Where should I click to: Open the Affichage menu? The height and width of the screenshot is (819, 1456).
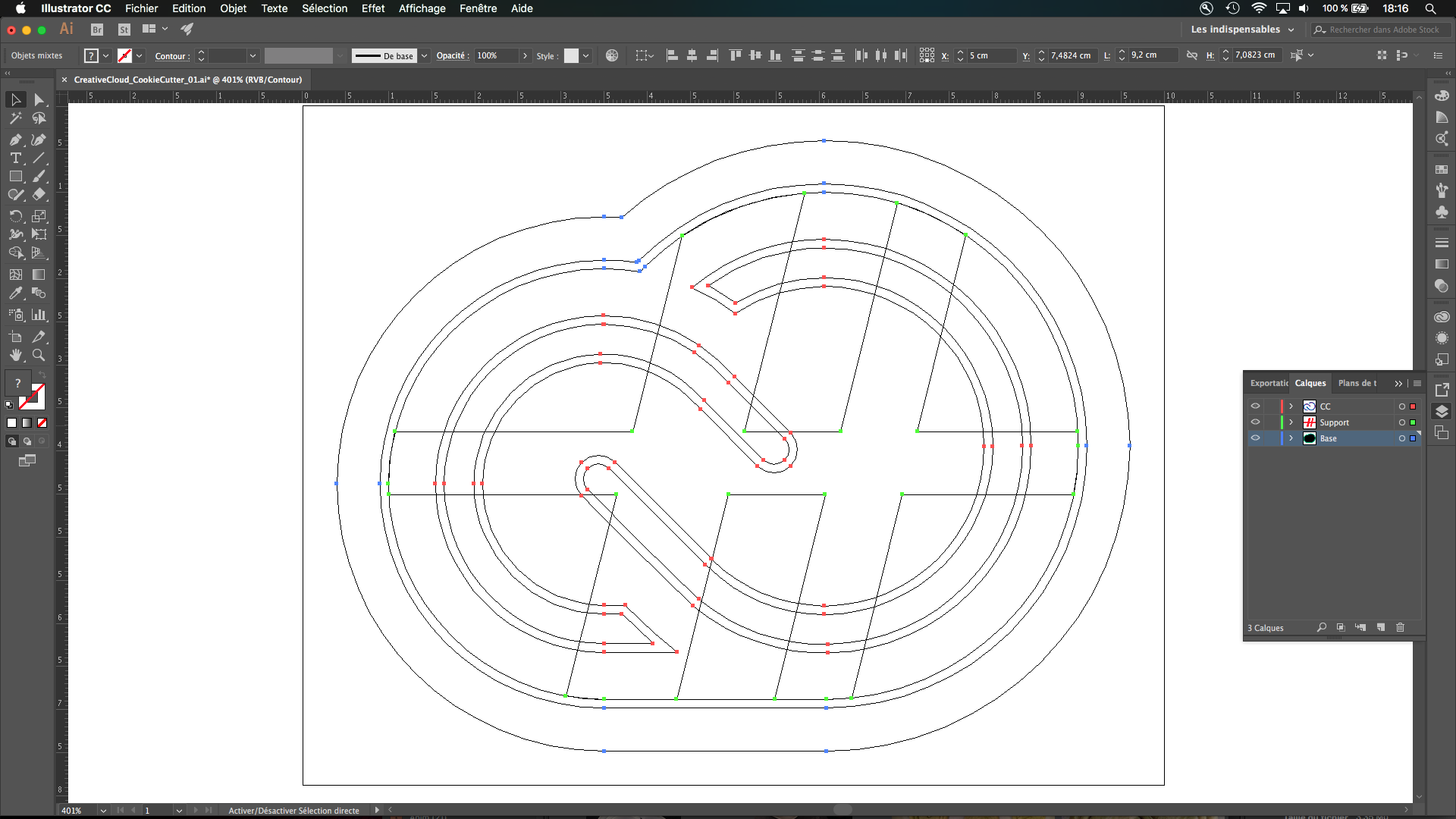(422, 8)
